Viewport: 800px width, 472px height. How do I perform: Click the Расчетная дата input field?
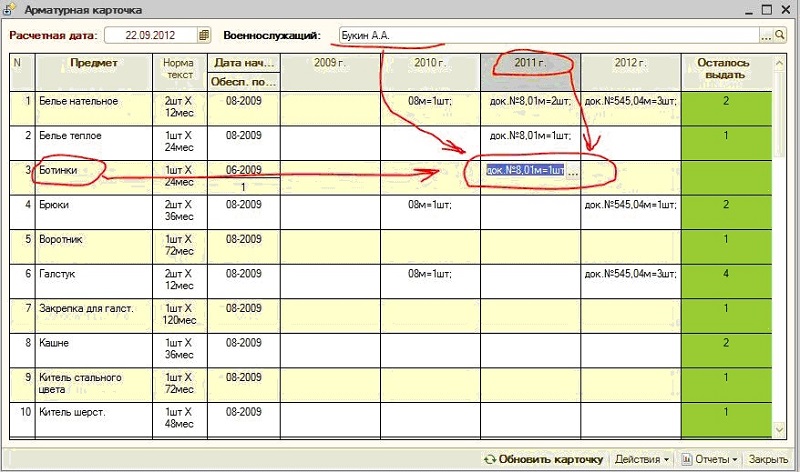[150, 35]
